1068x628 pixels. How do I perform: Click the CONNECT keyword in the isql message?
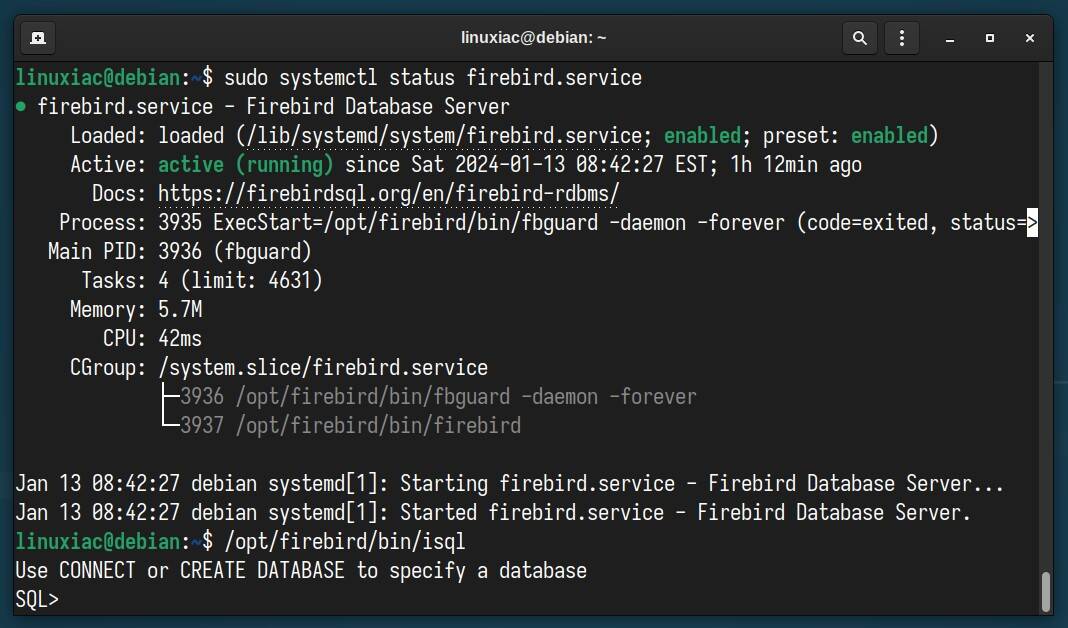click(98, 570)
